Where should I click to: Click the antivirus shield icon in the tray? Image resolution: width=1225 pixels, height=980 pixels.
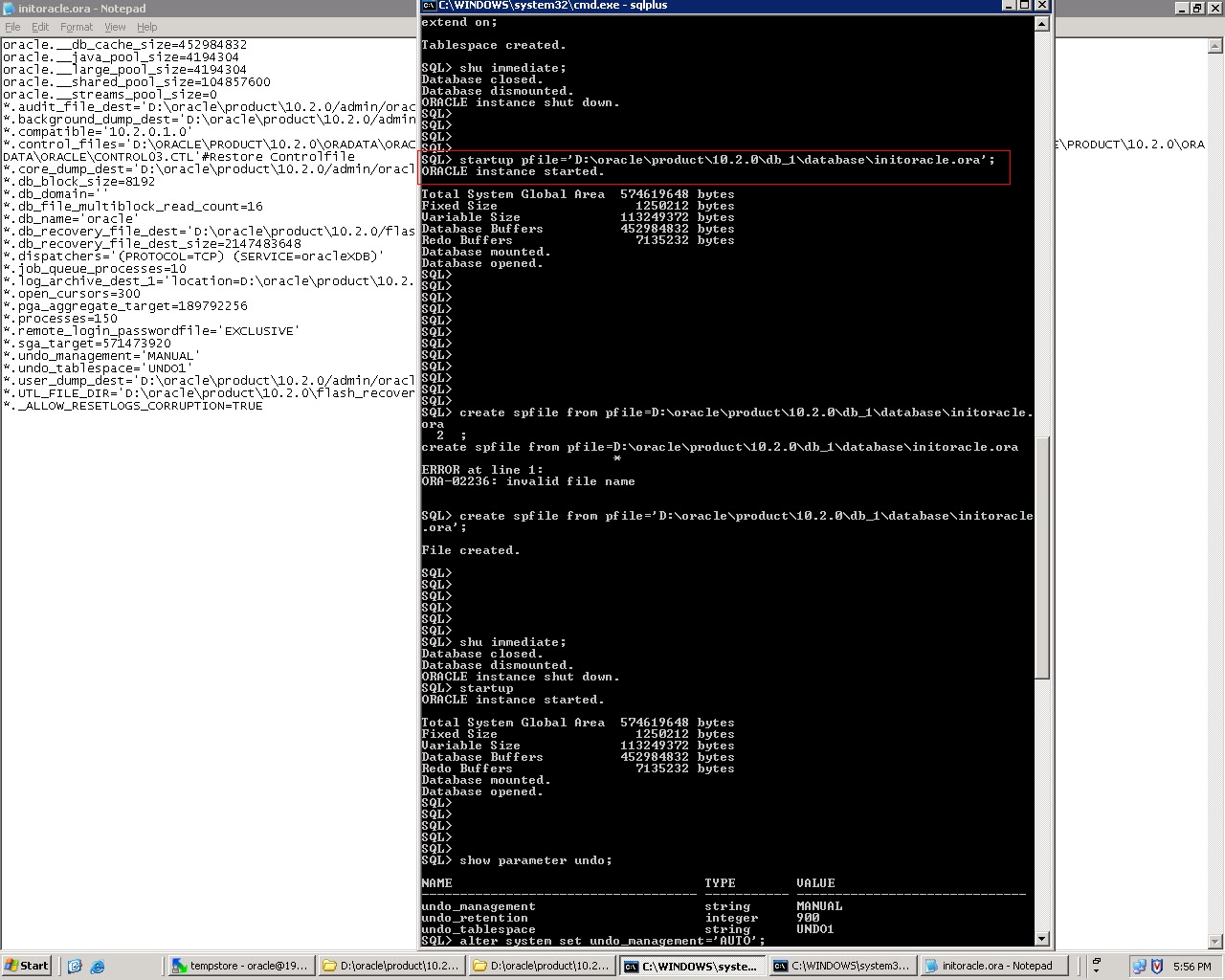1158,966
